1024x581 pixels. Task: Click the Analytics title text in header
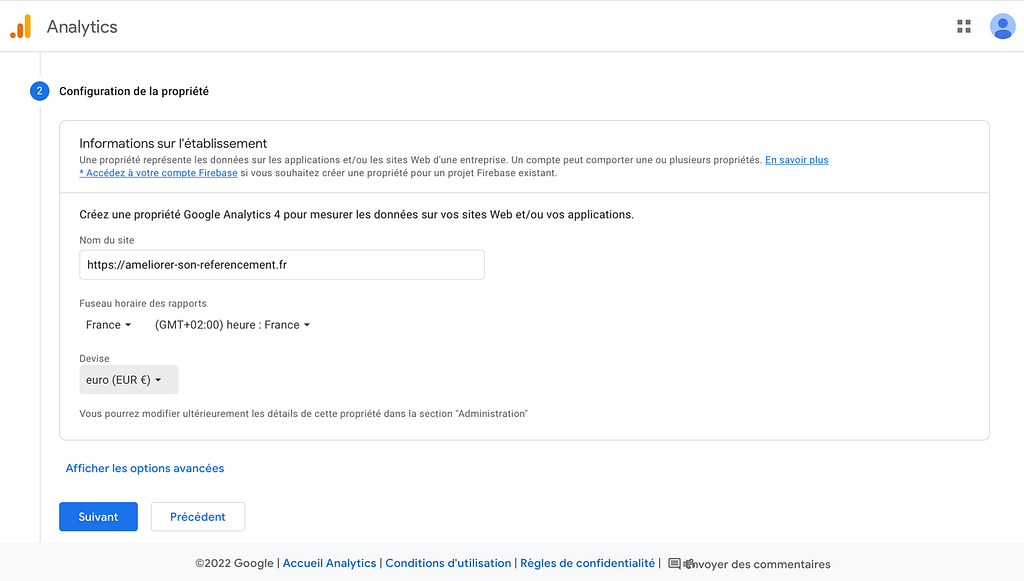(x=82, y=27)
